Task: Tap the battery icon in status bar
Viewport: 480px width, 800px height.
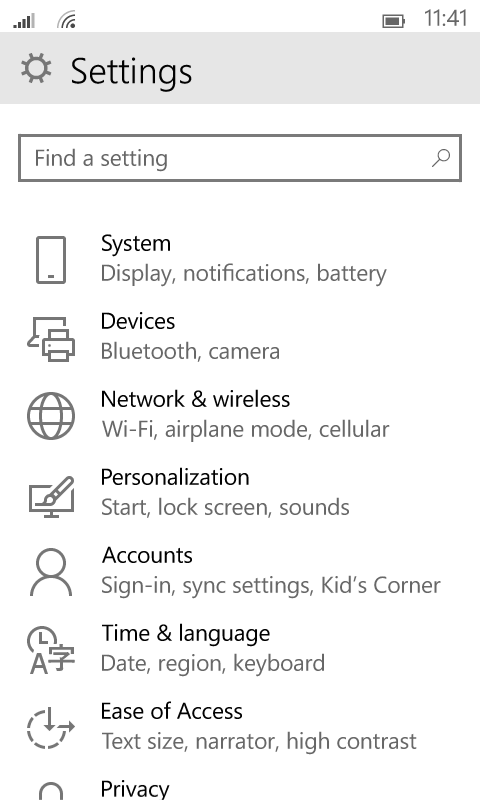Action: click(393, 21)
